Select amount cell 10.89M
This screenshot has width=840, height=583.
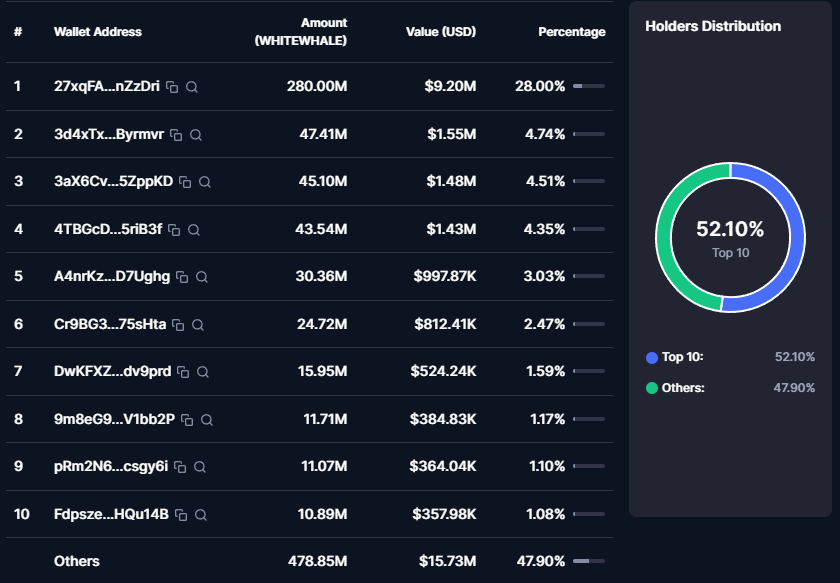[x=322, y=514]
